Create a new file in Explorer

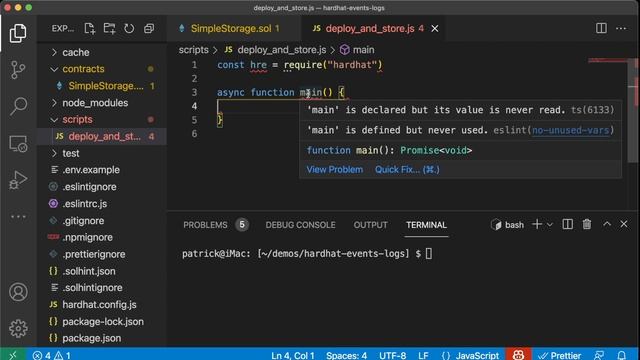pyautogui.click(x=89, y=29)
